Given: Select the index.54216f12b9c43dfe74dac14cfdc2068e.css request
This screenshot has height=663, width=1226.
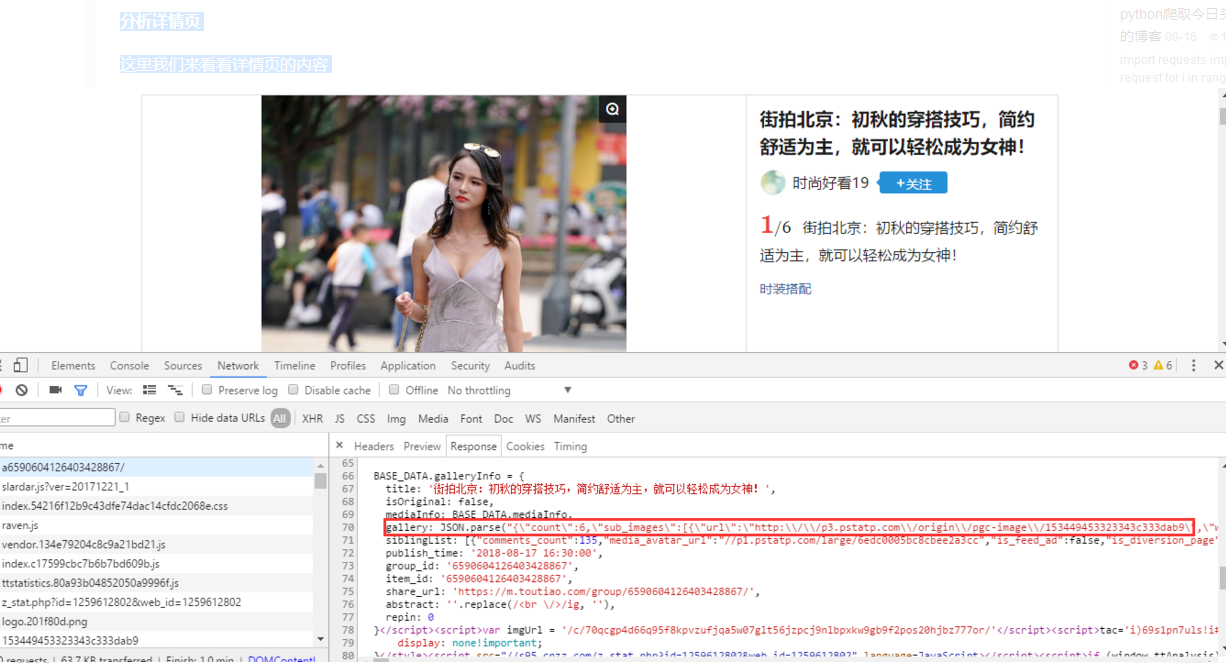Looking at the screenshot, I should click(x=157, y=506).
